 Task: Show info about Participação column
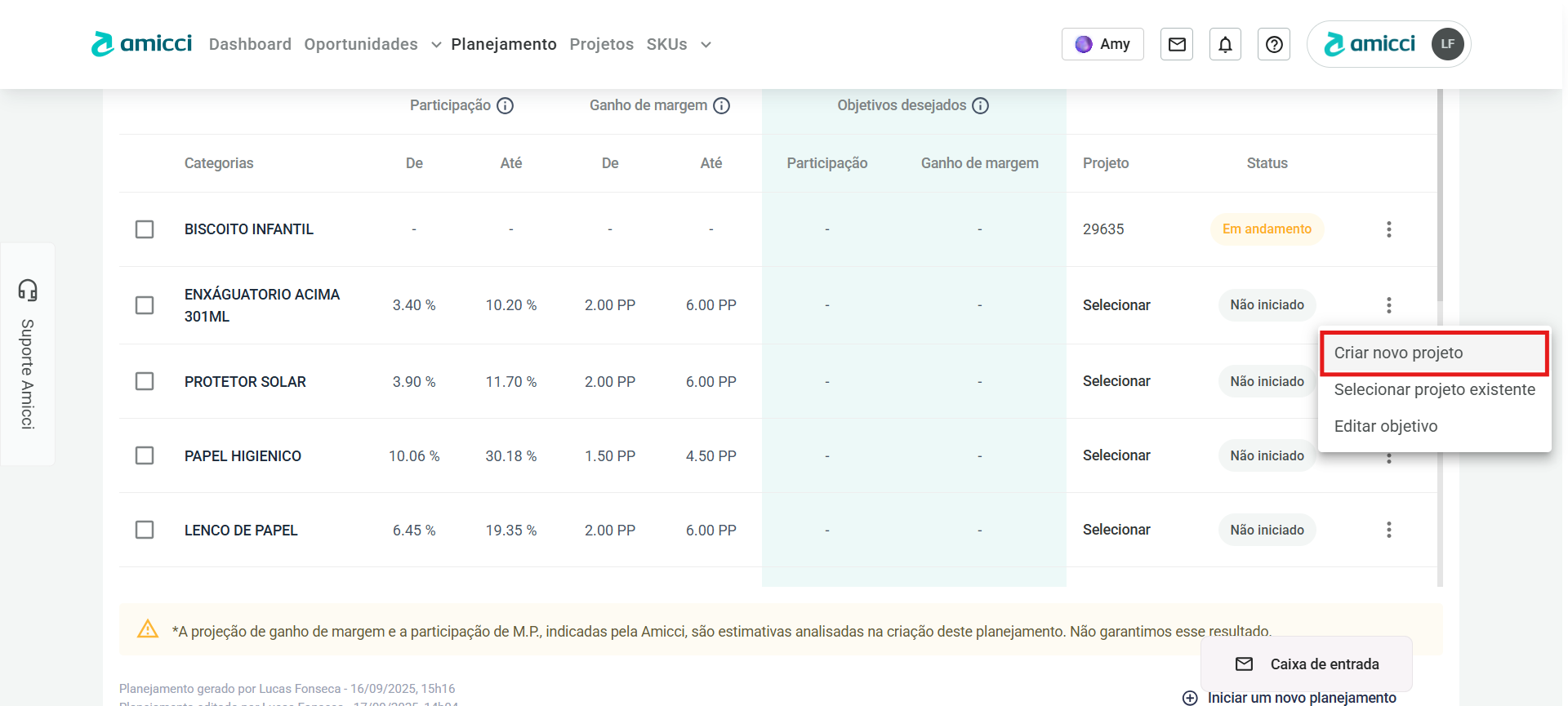point(506,105)
